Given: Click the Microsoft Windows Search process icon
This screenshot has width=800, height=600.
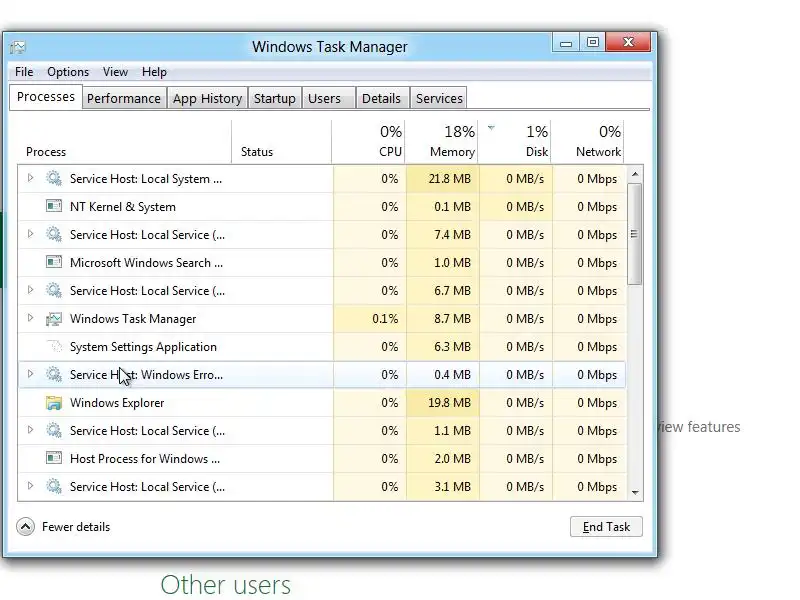Looking at the screenshot, I should [x=54, y=262].
